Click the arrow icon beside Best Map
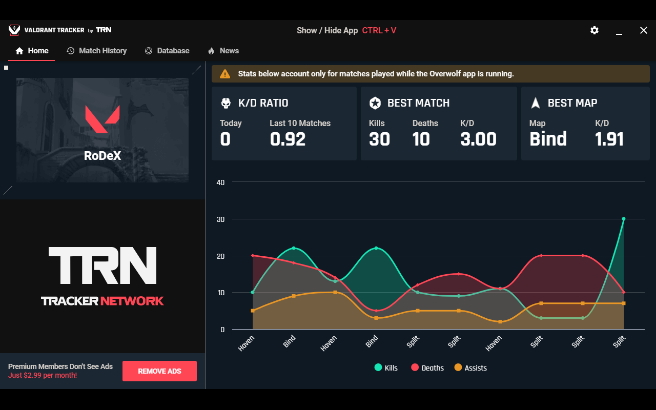This screenshot has height=410, width=656. pos(535,103)
